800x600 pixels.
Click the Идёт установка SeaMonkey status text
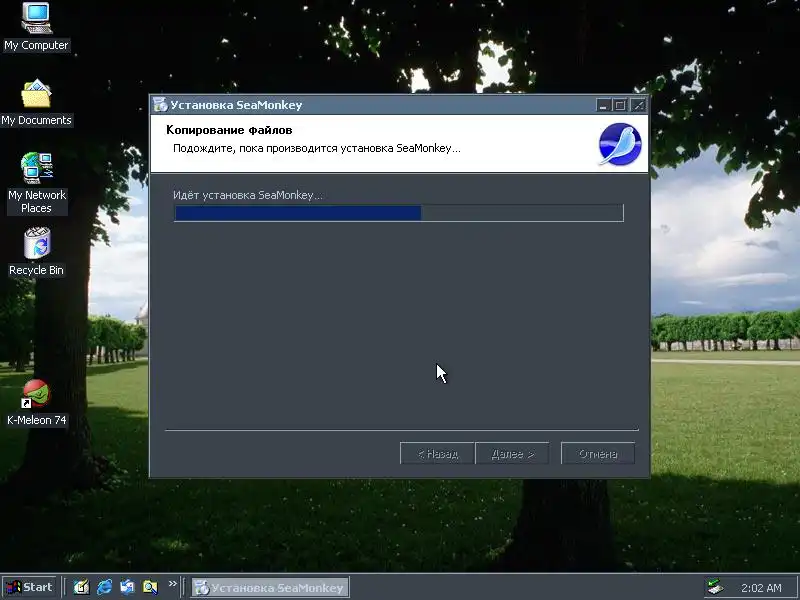point(248,195)
